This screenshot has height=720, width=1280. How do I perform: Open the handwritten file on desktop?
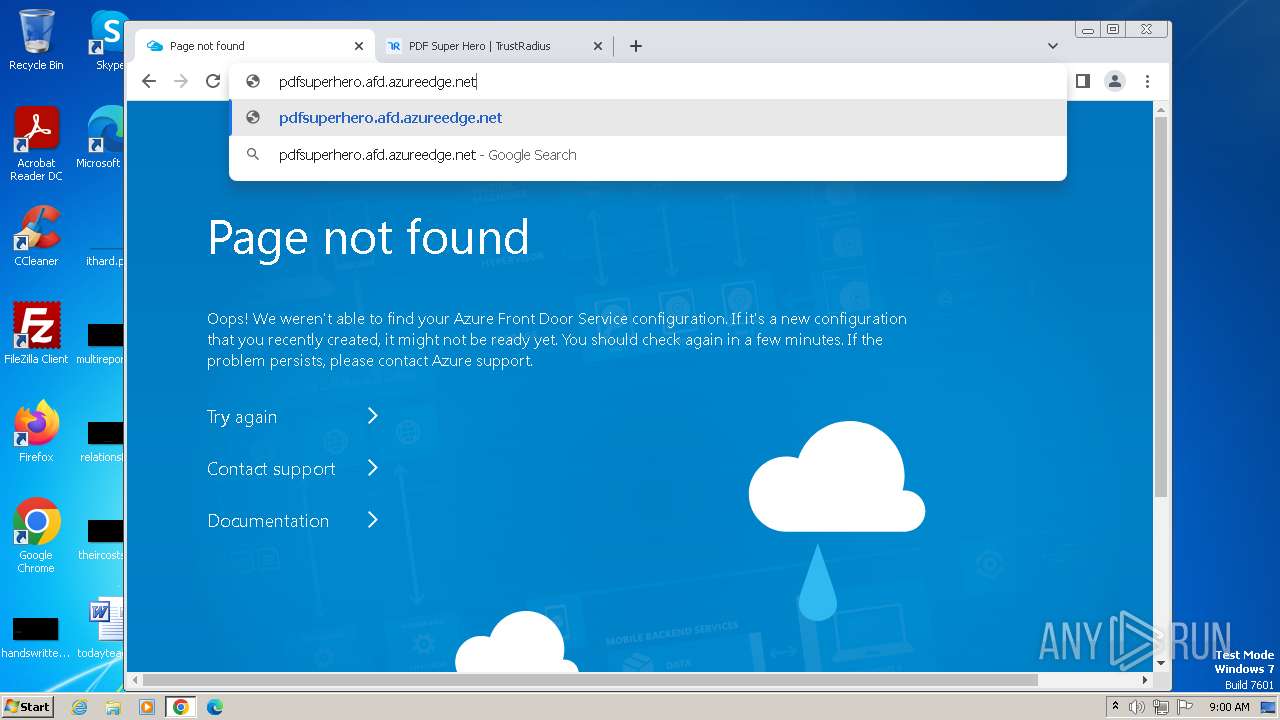pyautogui.click(x=36, y=636)
